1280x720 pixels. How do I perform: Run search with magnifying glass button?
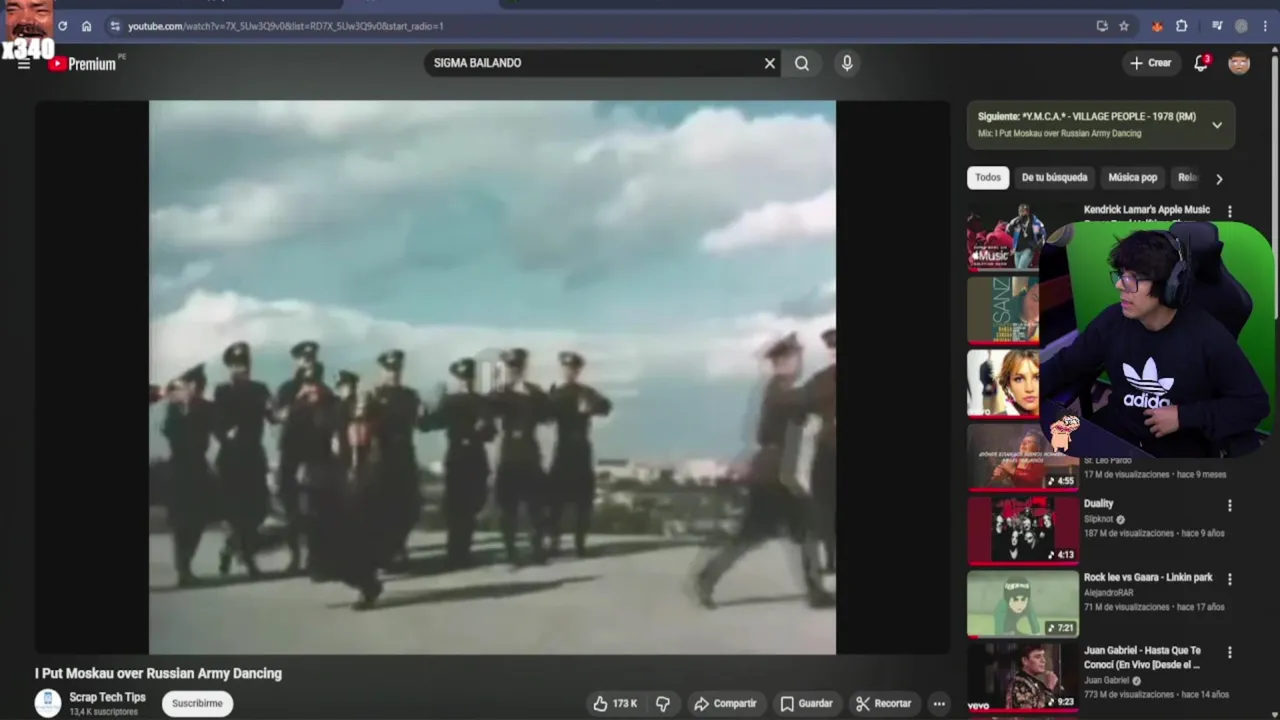[802, 63]
